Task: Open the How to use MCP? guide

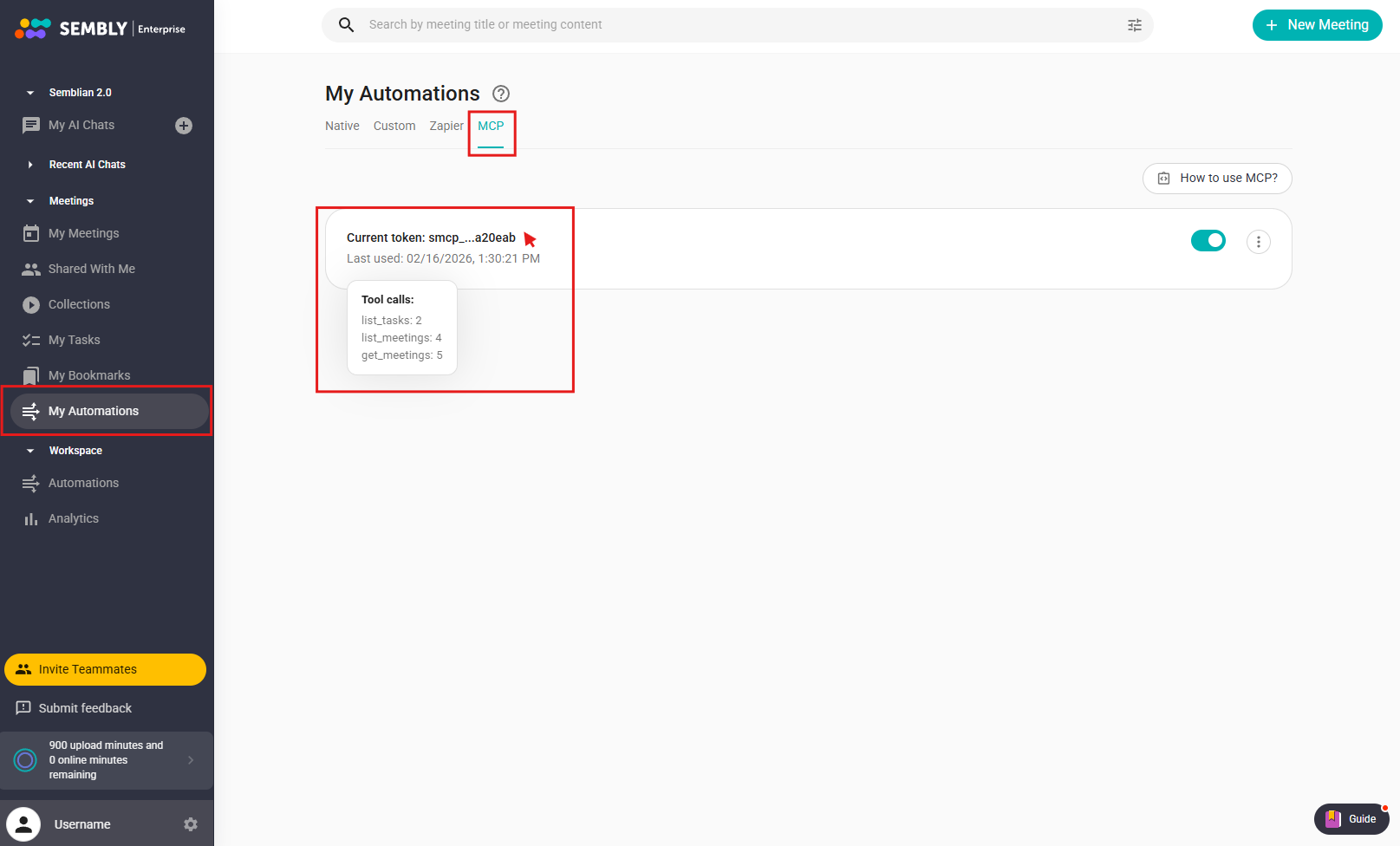Action: pyautogui.click(x=1216, y=179)
